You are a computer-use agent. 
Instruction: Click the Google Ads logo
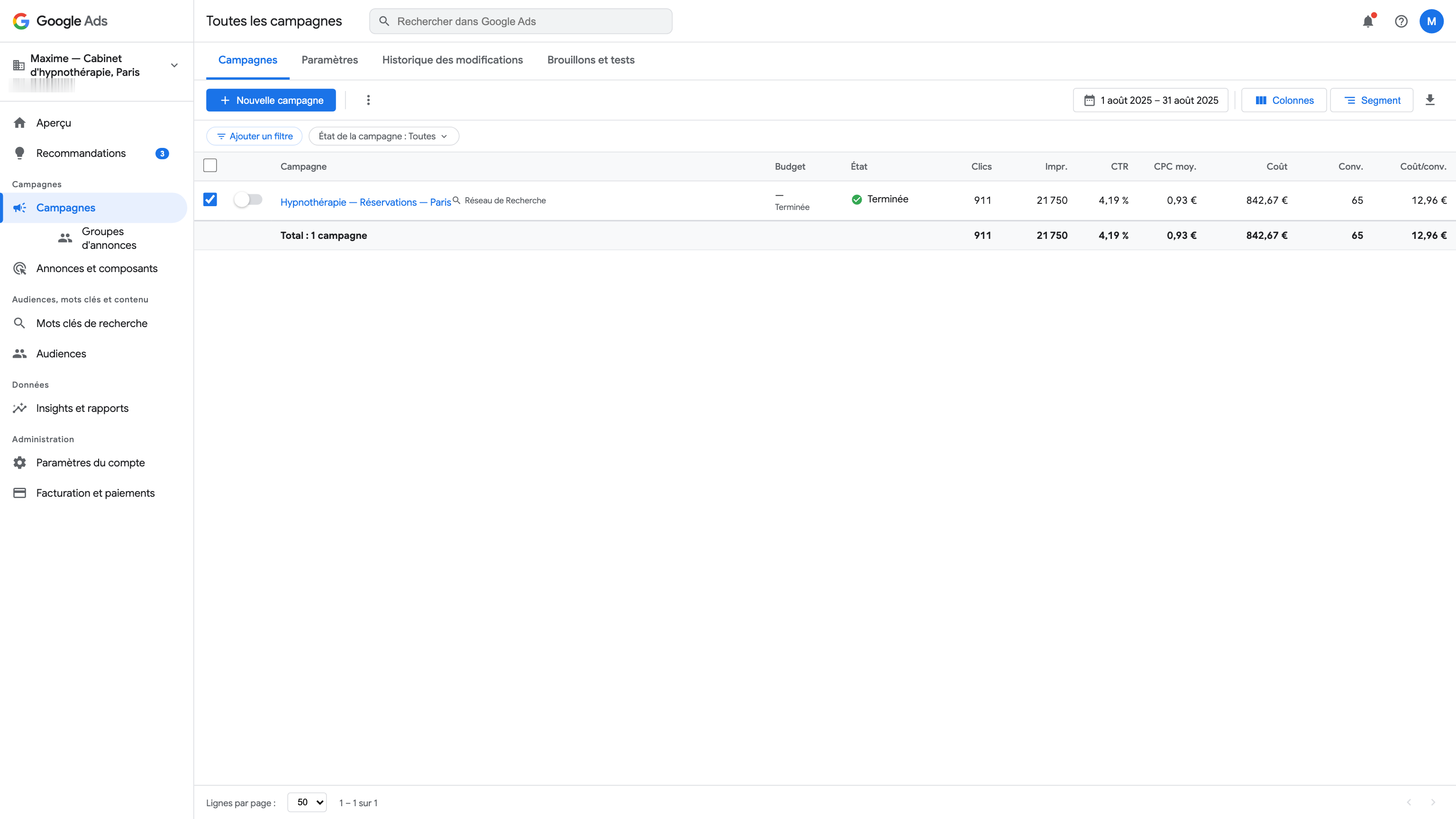60,21
